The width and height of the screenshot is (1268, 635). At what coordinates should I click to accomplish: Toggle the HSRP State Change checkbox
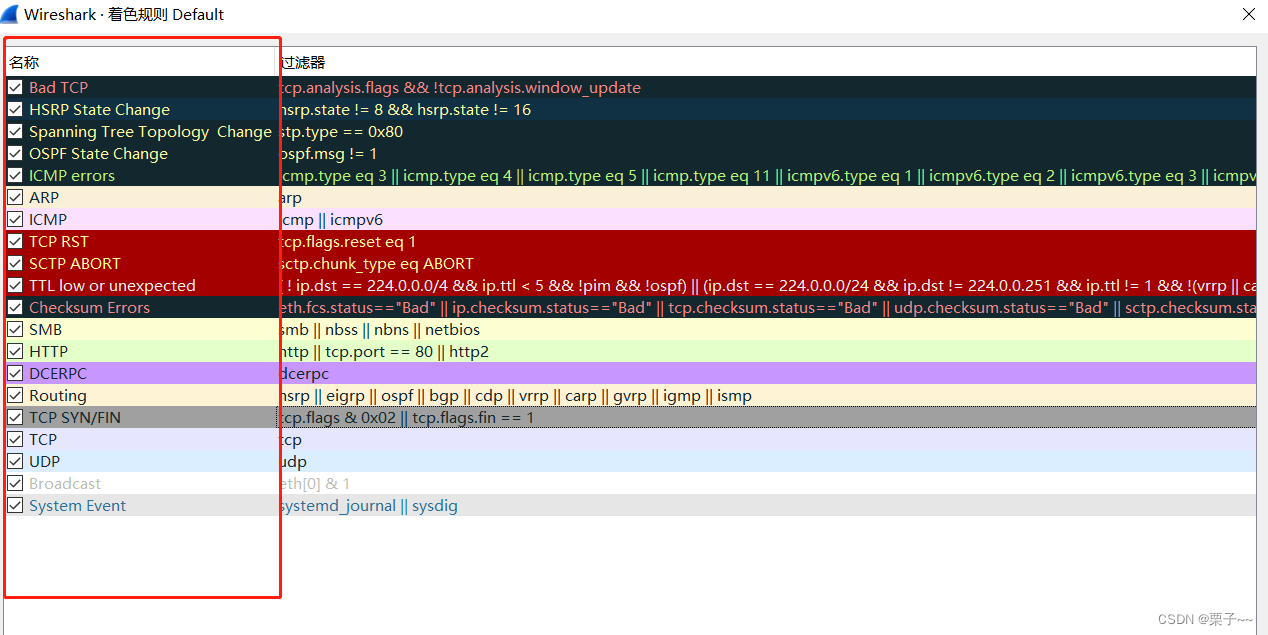tap(15, 110)
